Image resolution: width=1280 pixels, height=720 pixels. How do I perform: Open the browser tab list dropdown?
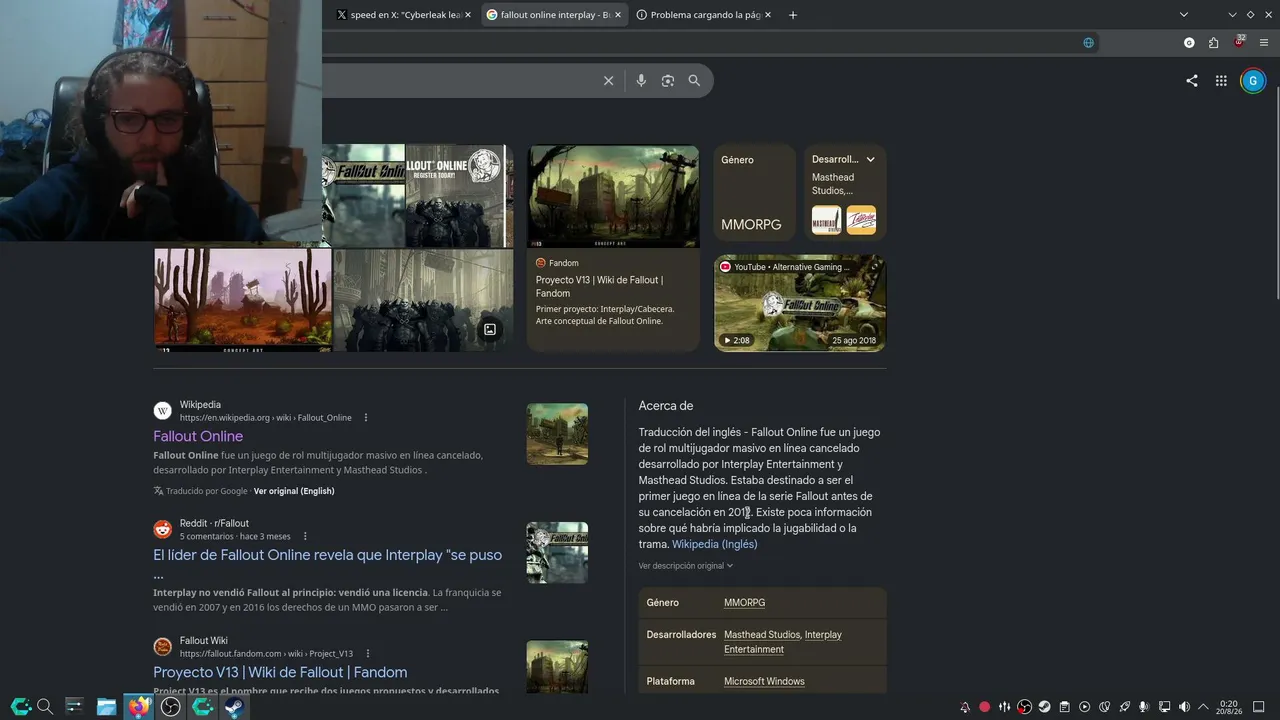[x=1184, y=15]
